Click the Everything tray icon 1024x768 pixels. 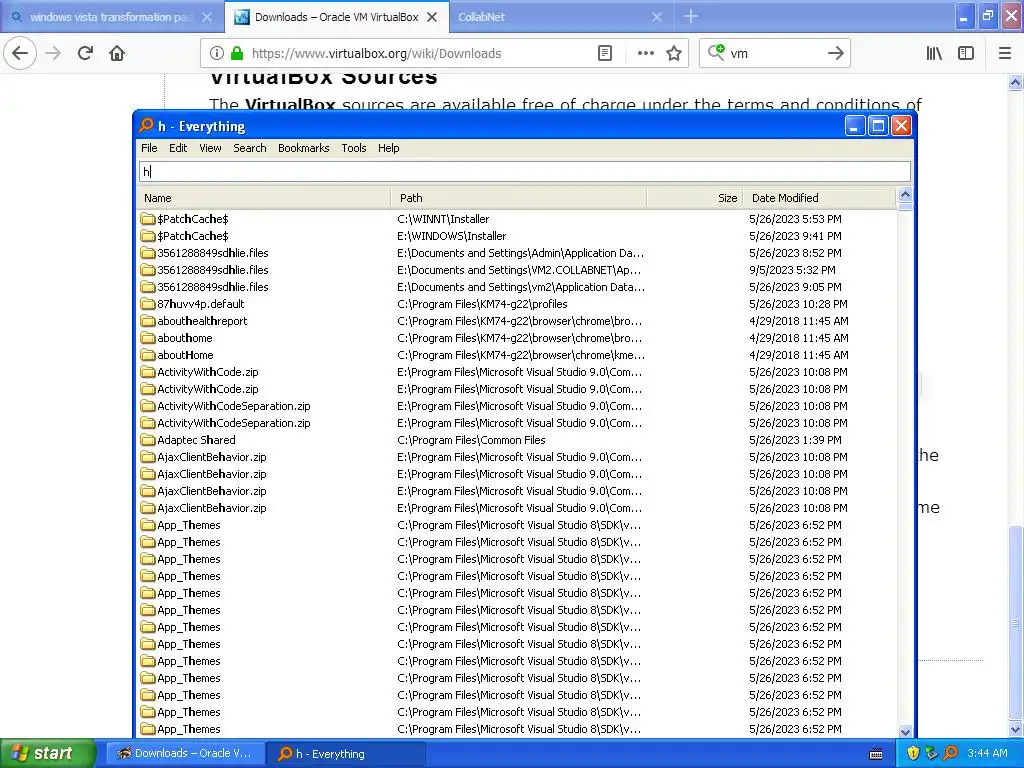click(950, 753)
